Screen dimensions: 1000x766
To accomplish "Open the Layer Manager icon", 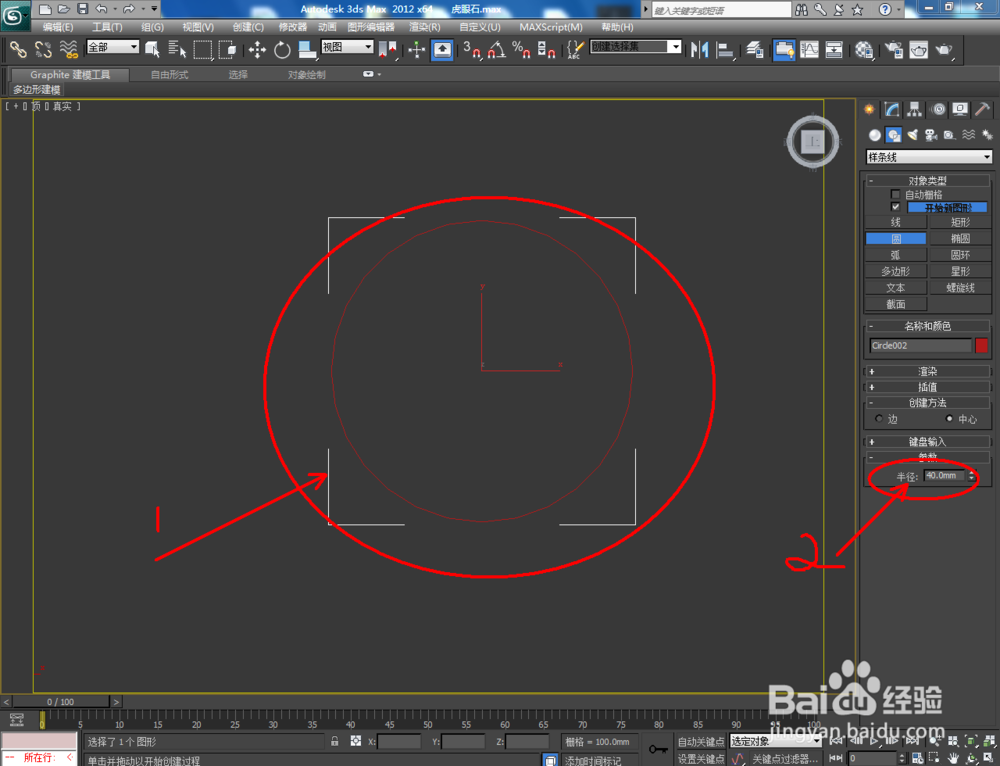I will [x=754, y=49].
